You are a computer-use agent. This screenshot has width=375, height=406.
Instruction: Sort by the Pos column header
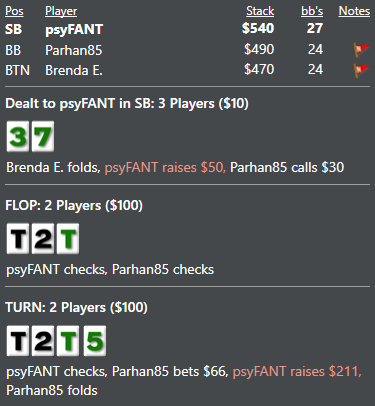14,11
